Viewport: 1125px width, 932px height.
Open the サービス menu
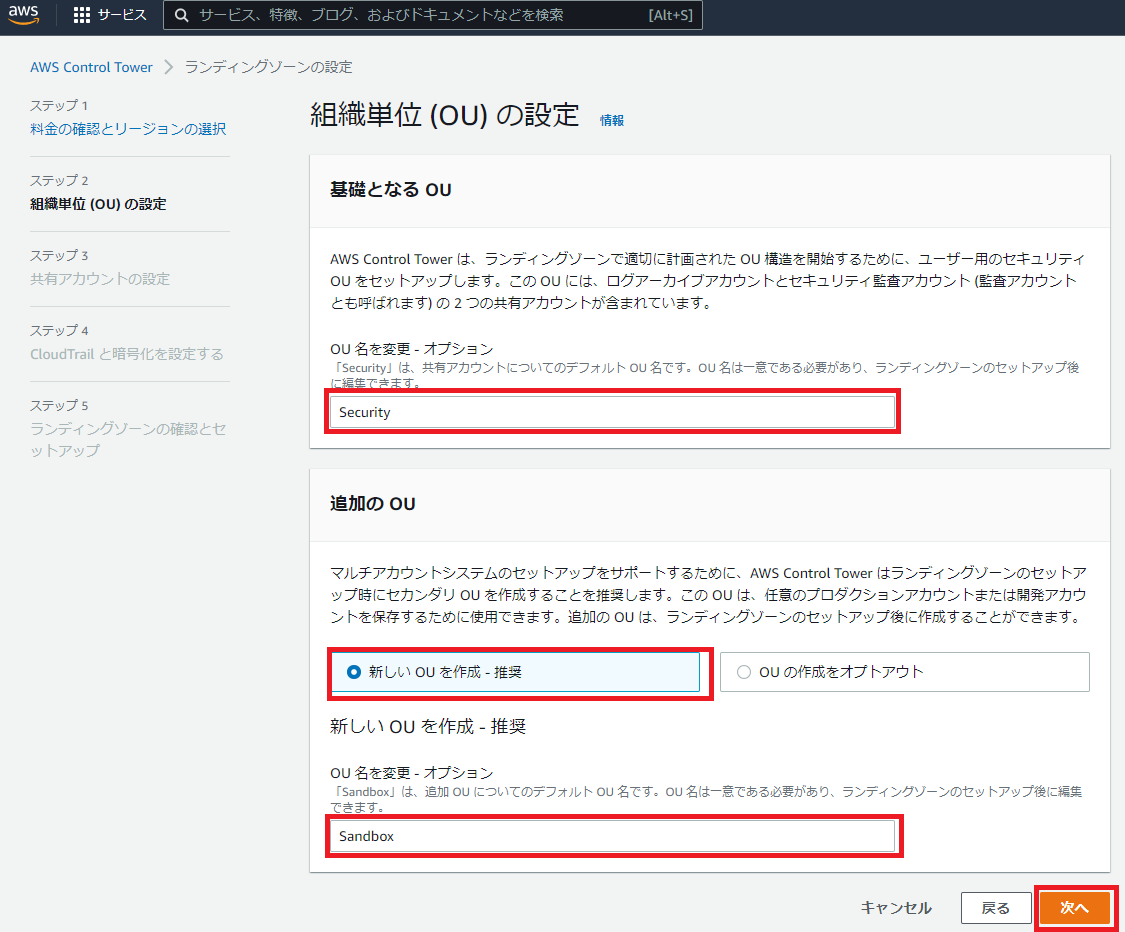tap(122, 15)
